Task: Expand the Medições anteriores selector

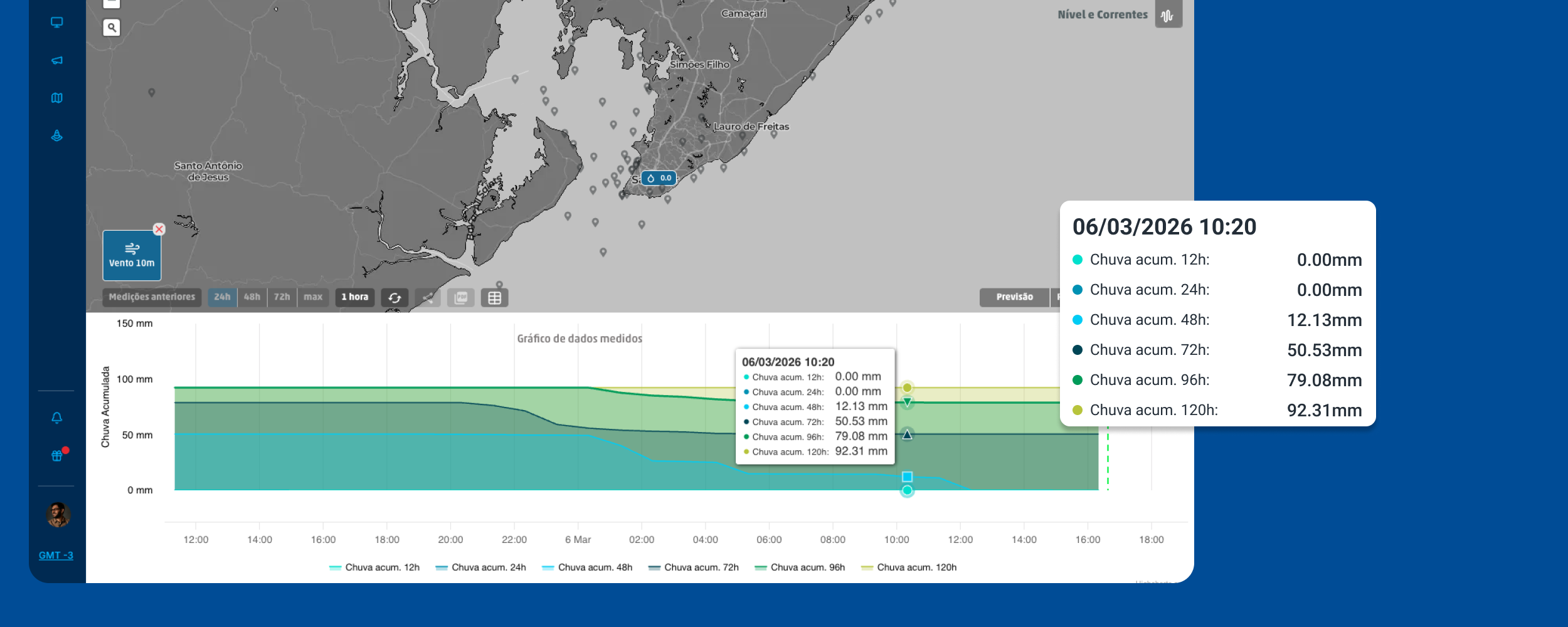Action: pos(151,297)
